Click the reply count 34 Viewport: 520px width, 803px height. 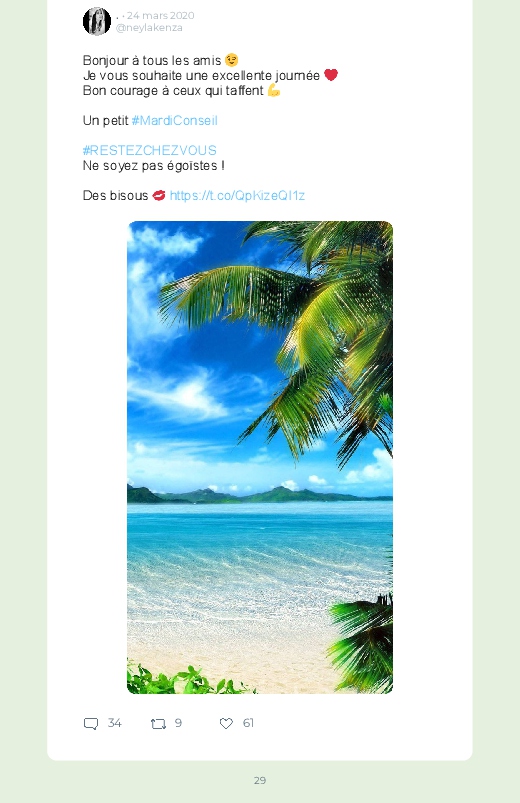tap(114, 723)
